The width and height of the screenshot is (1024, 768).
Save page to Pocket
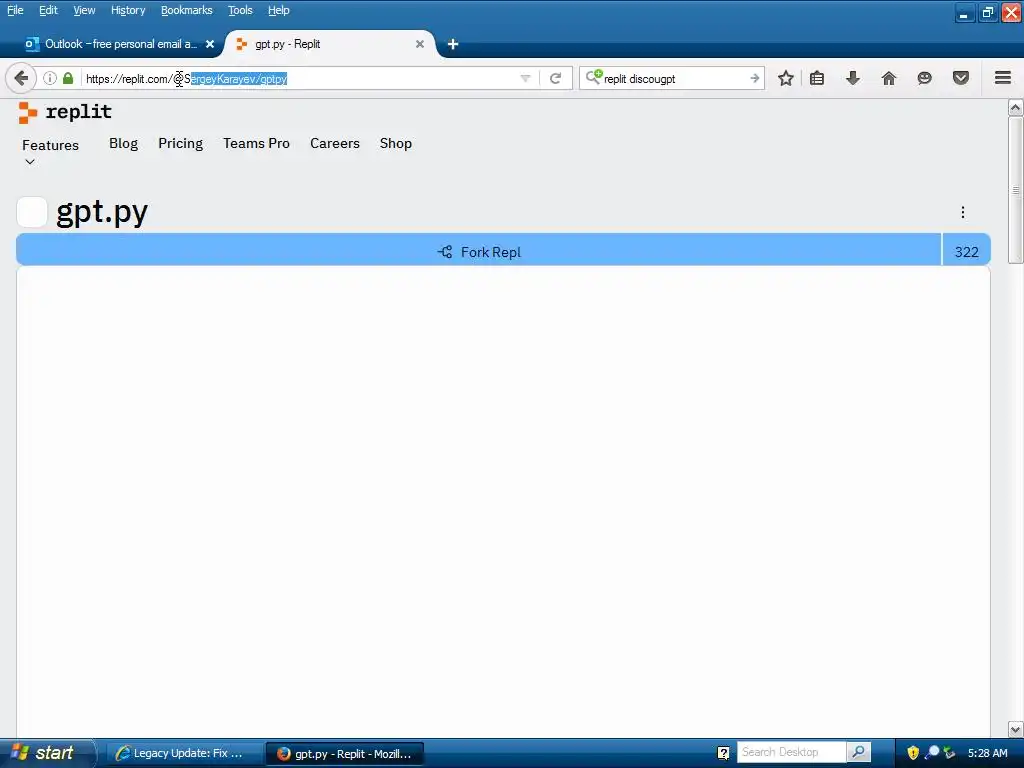(961, 78)
